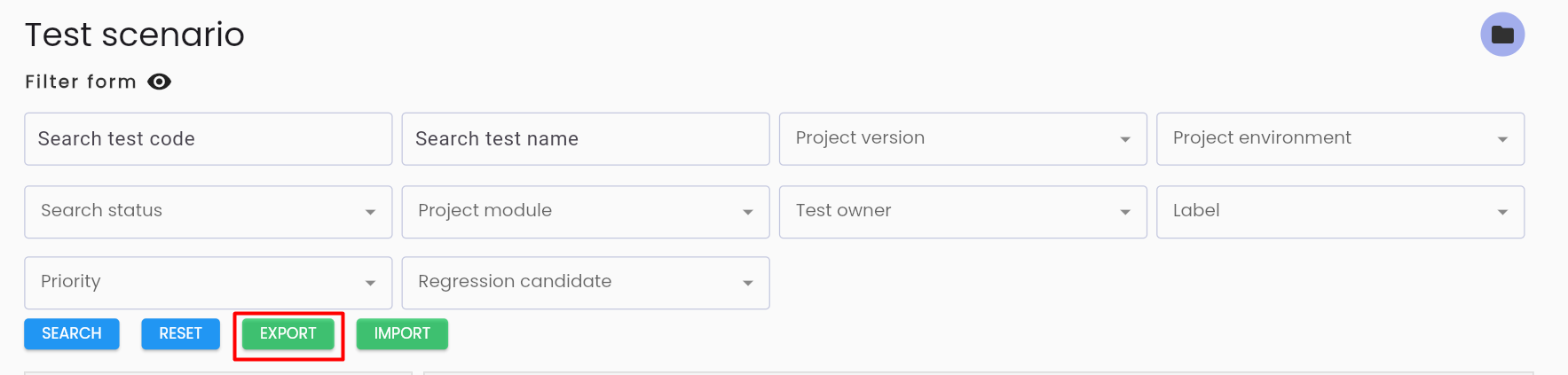Image resolution: width=1568 pixels, height=375 pixels.
Task: Click the Label dropdown arrow
Action: click(1502, 212)
